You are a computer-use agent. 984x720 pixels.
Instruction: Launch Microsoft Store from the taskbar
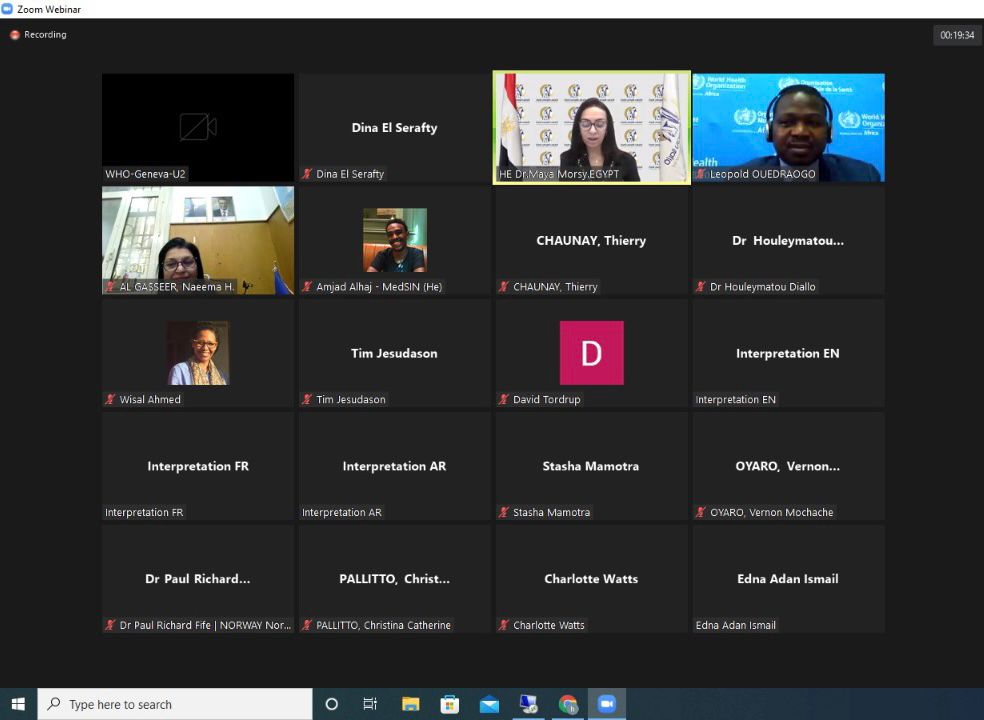[450, 704]
